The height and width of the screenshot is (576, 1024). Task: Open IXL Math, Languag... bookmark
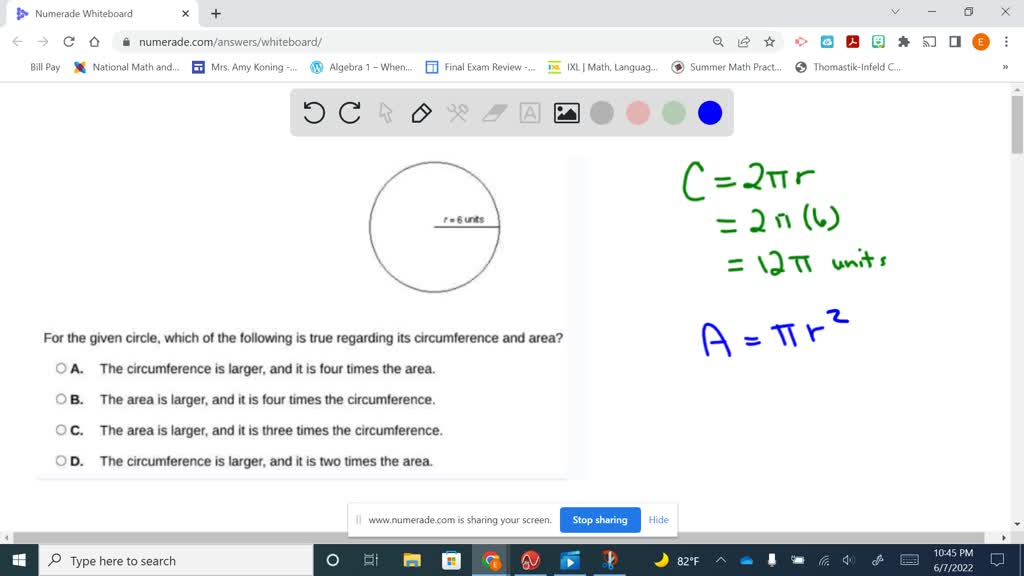pyautogui.click(x=602, y=67)
